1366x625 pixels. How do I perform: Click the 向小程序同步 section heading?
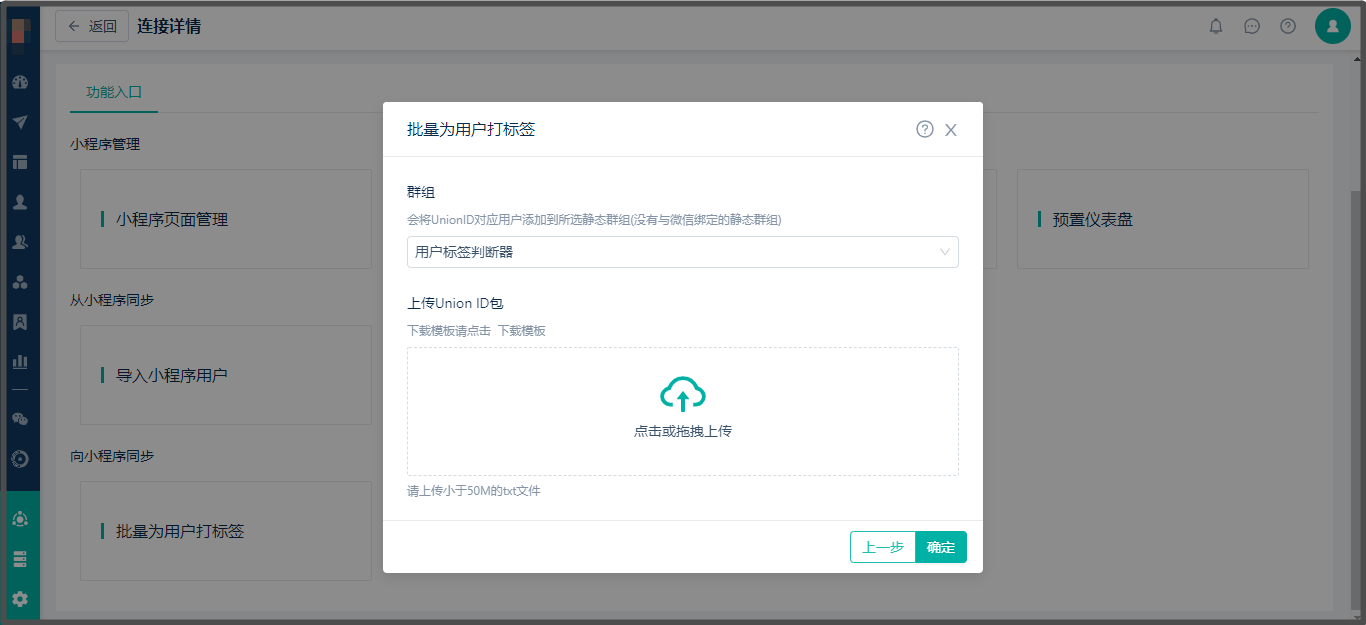(112, 456)
